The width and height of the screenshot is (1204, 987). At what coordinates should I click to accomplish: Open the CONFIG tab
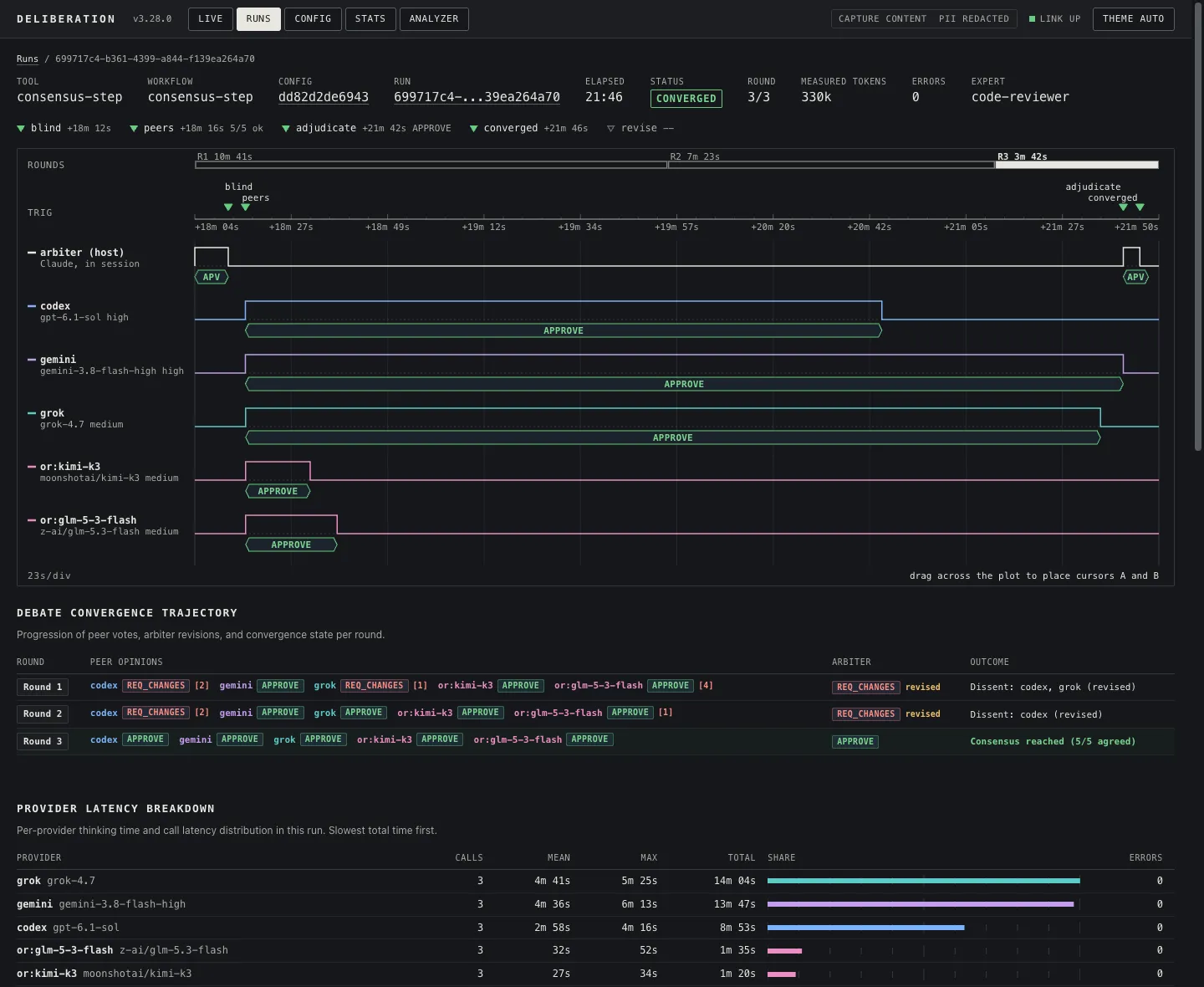pyautogui.click(x=313, y=19)
